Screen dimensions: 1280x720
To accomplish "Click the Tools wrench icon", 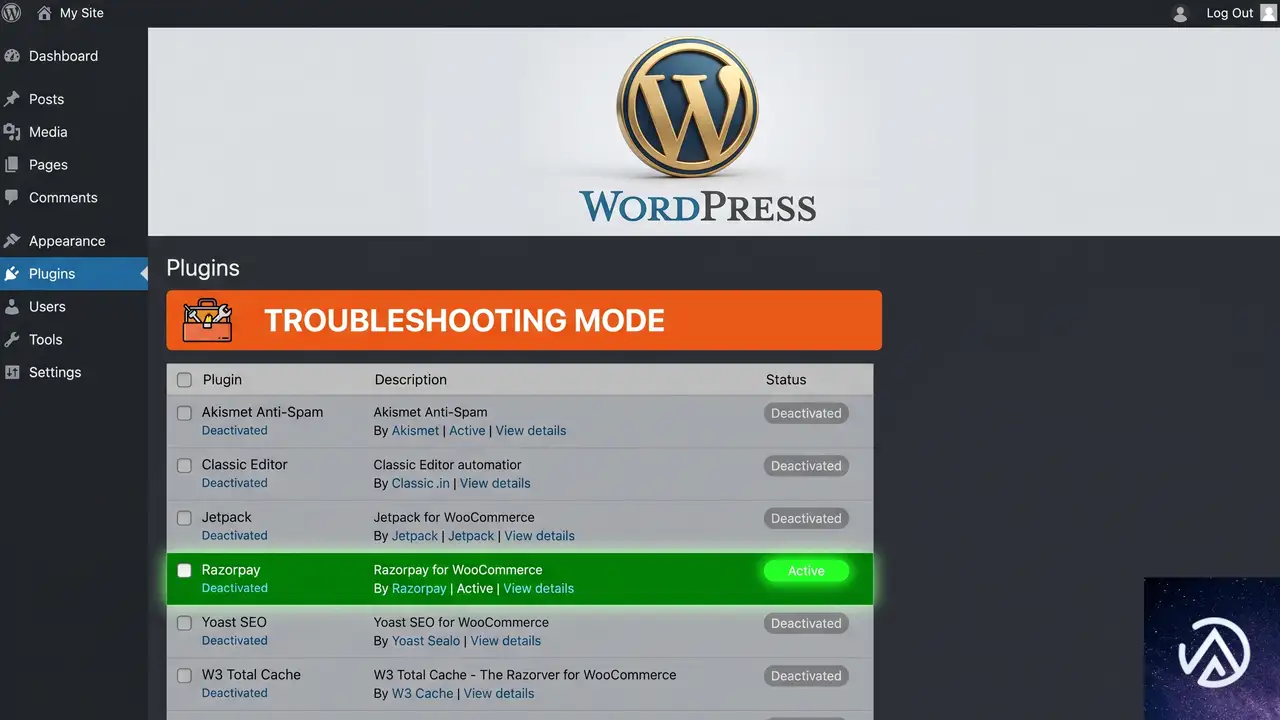I will [x=12, y=339].
